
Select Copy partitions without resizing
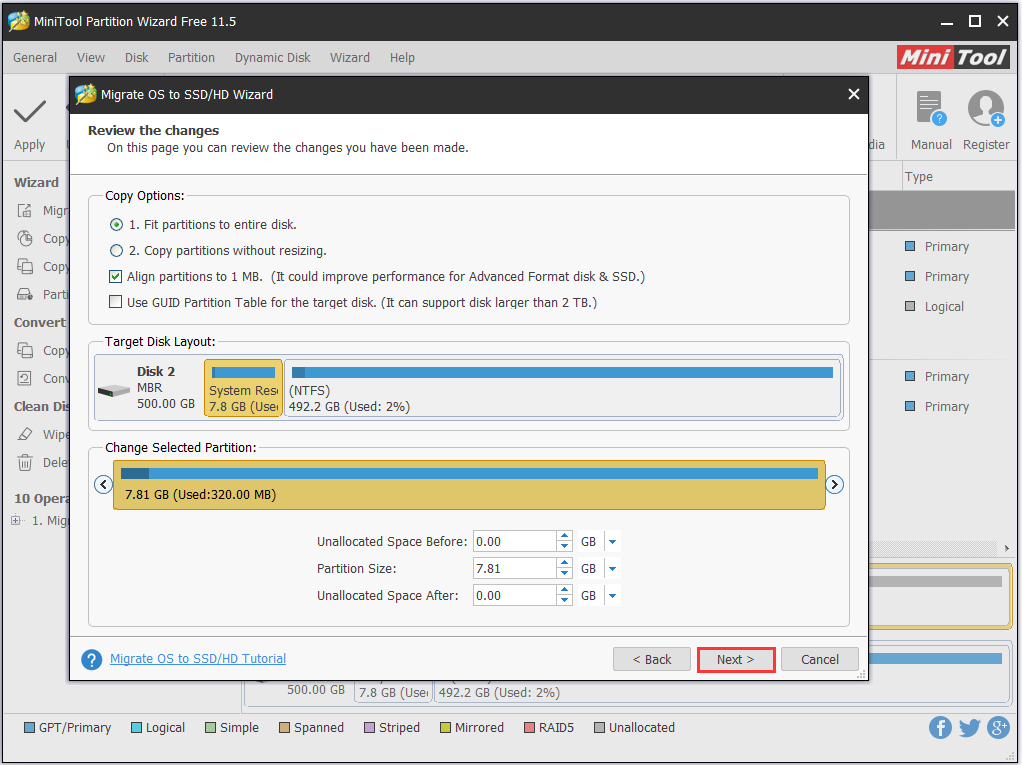coord(116,251)
